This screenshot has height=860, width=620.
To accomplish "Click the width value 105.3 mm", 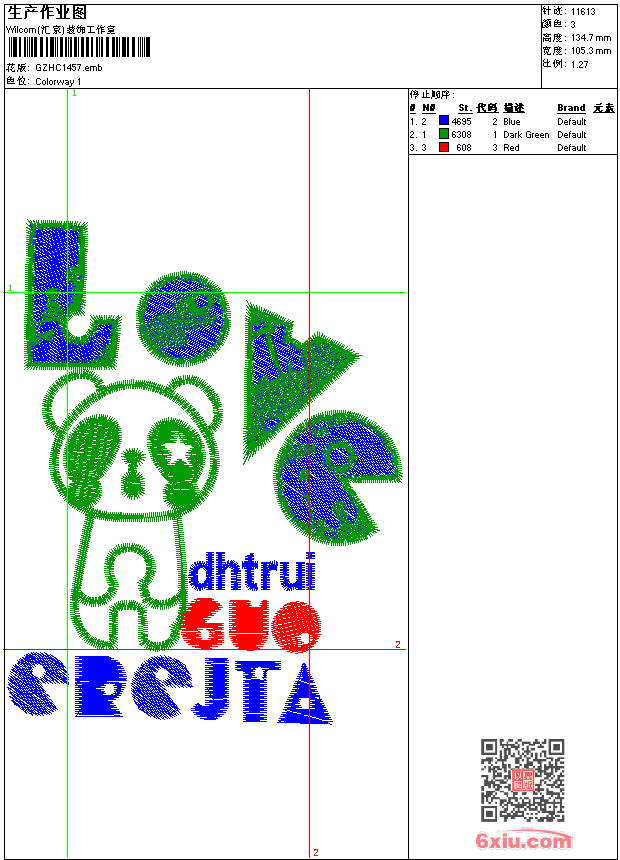I will [x=591, y=51].
